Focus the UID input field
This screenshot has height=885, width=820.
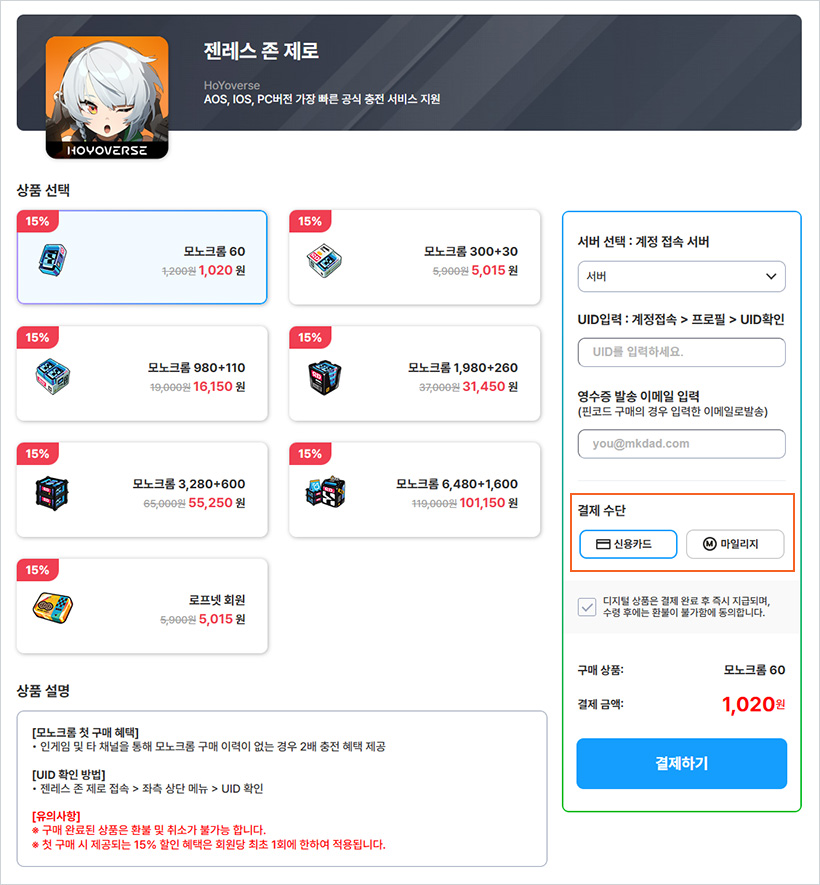[681, 352]
